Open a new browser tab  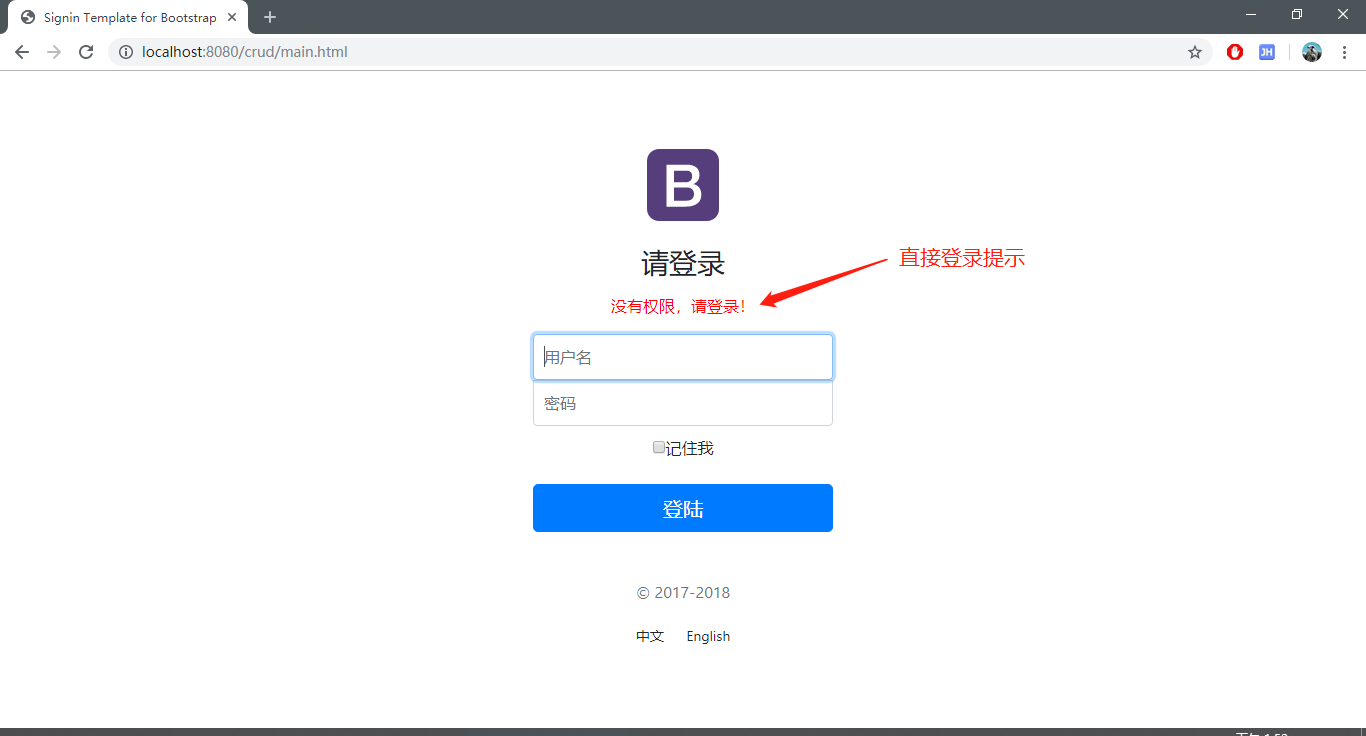pos(270,16)
